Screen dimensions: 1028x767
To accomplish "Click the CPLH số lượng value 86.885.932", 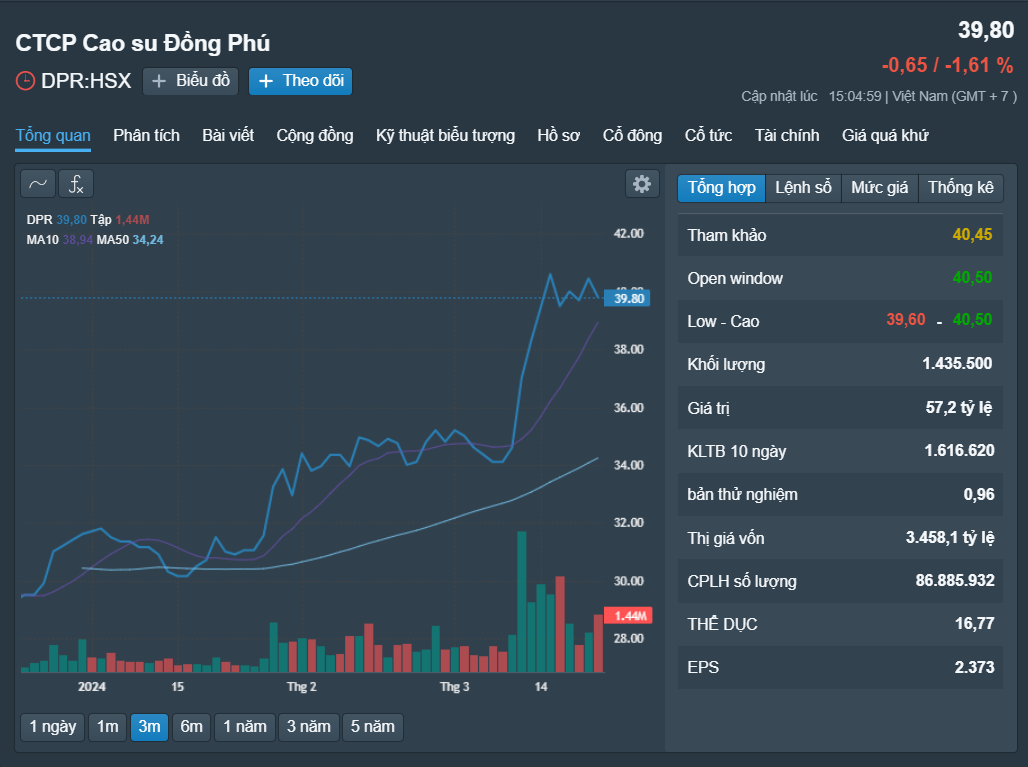I will (x=955, y=580).
